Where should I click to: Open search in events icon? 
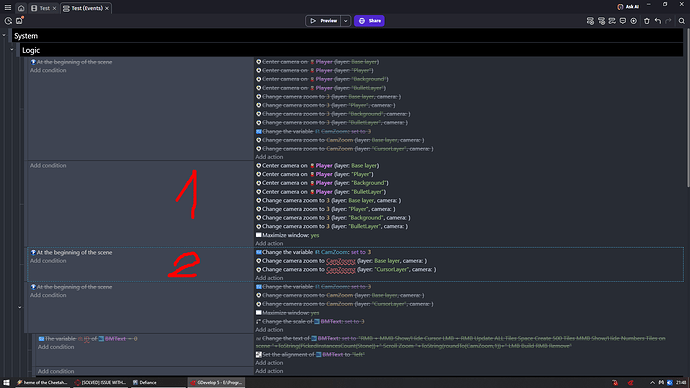[x=681, y=21]
